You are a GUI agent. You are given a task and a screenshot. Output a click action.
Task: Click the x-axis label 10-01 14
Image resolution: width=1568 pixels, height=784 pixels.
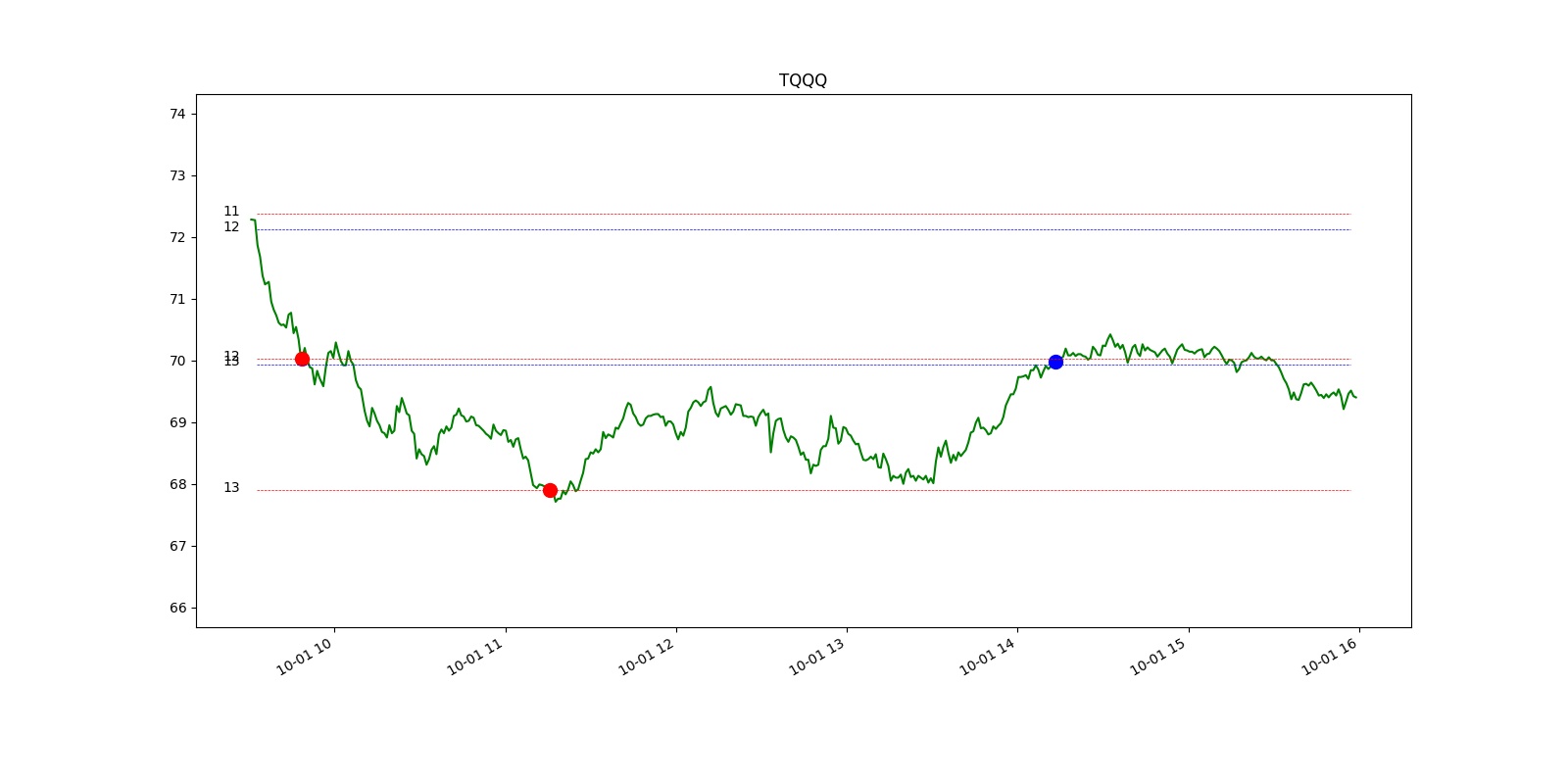tap(989, 656)
